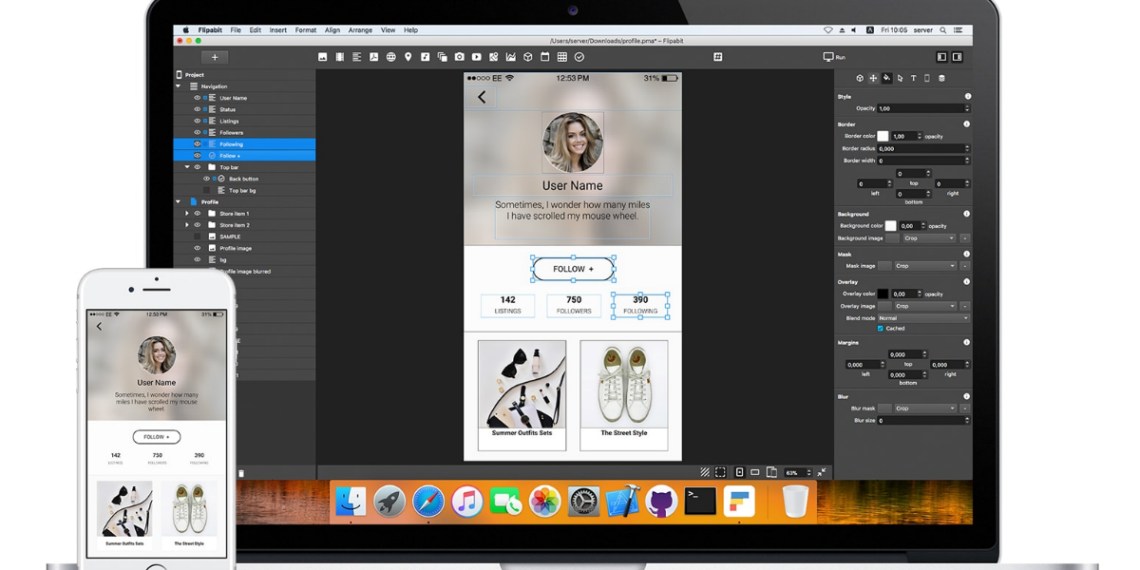Open the Insert menu
This screenshot has width=1140, height=570.
point(278,30)
